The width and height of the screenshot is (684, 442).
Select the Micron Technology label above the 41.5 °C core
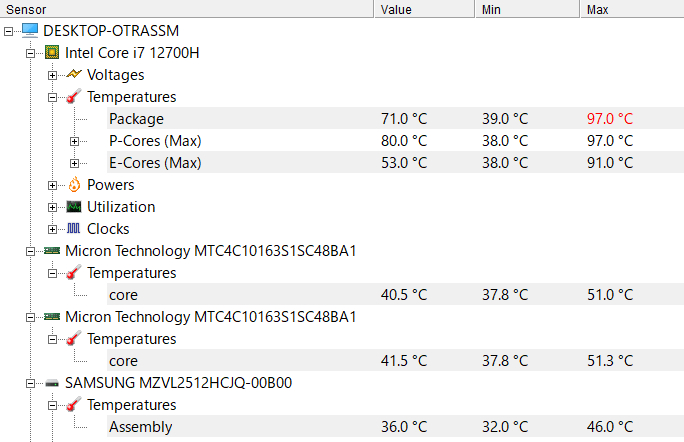pos(211,316)
